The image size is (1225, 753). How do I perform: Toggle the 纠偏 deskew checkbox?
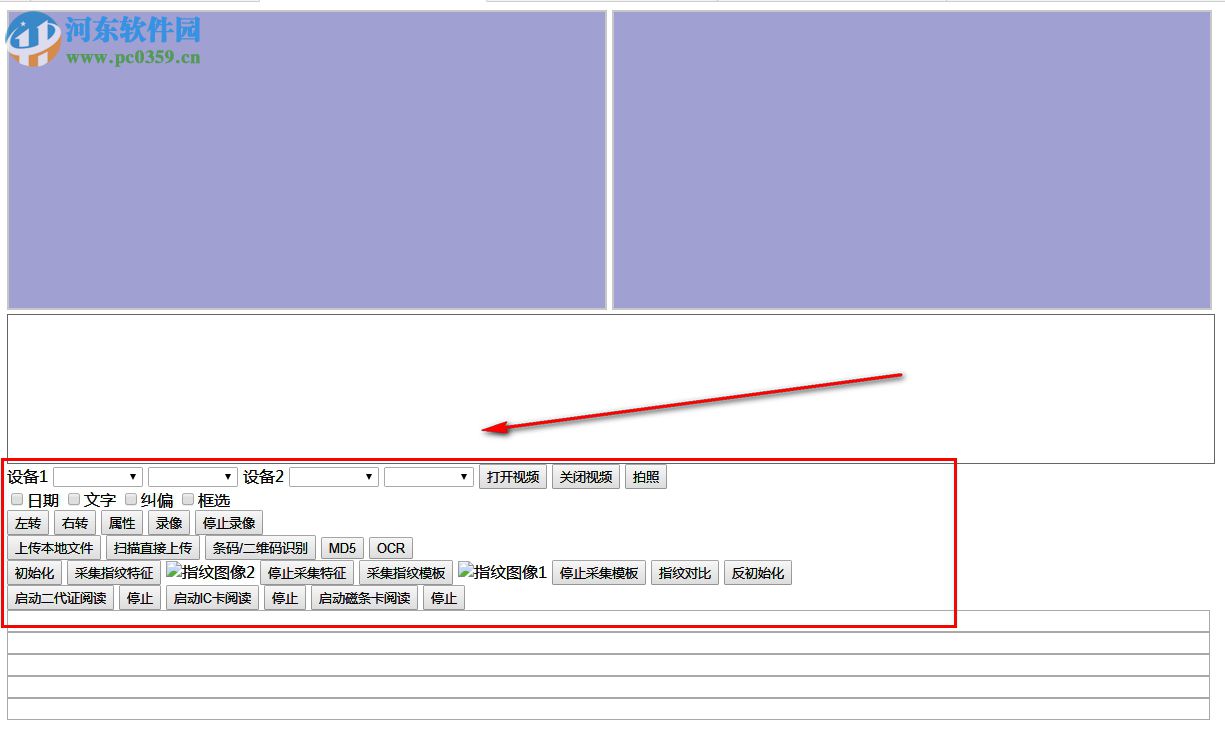pyautogui.click(x=131, y=499)
